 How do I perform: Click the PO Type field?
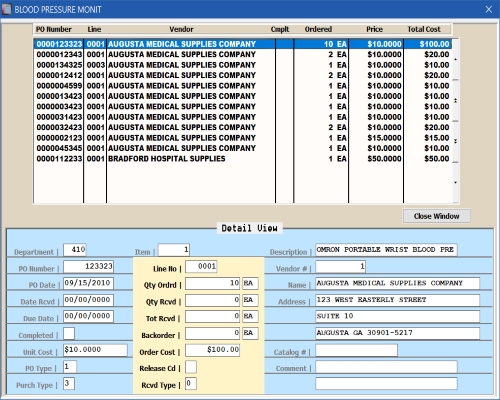click(x=70, y=366)
